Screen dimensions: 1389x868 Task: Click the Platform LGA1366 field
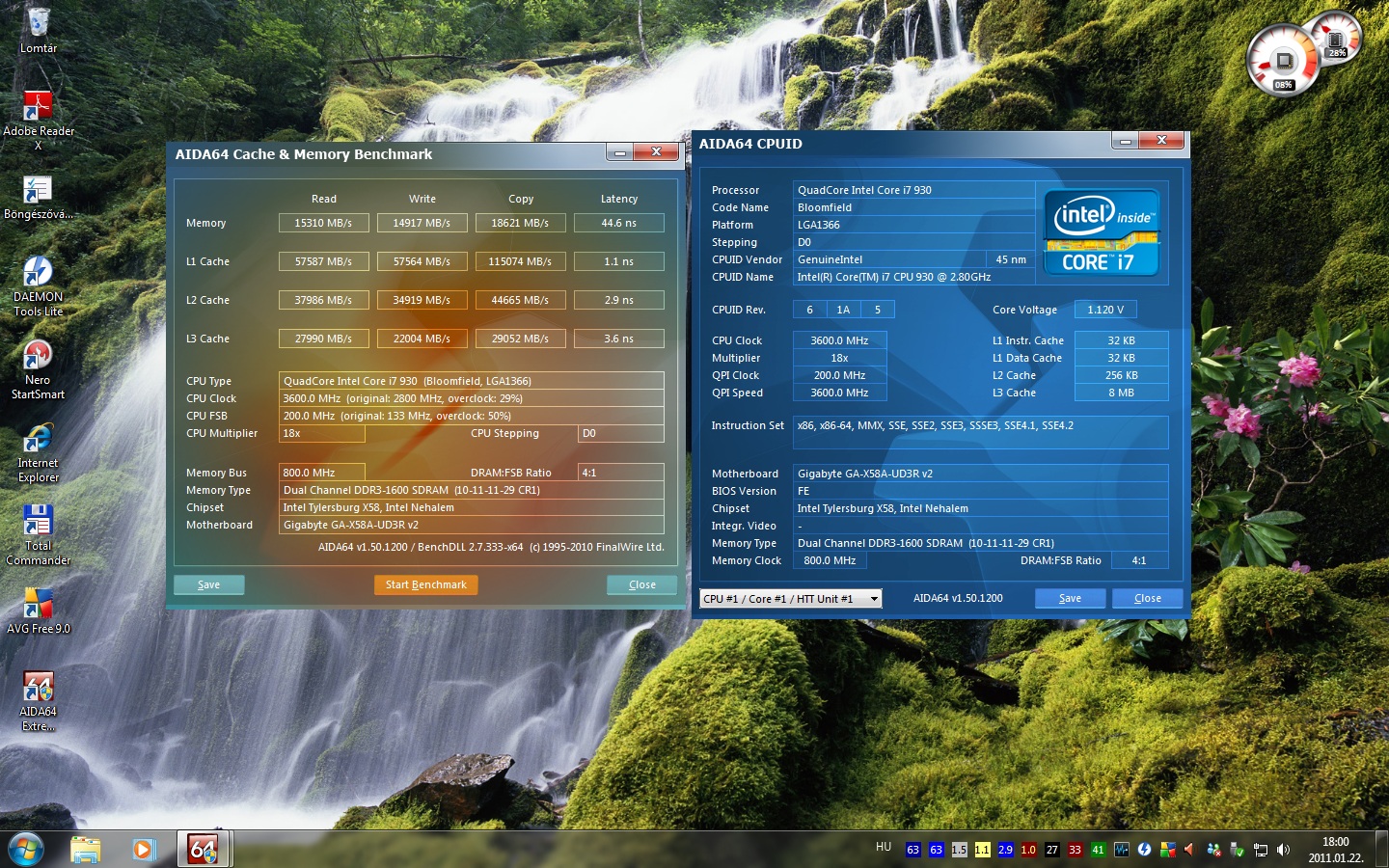(913, 225)
